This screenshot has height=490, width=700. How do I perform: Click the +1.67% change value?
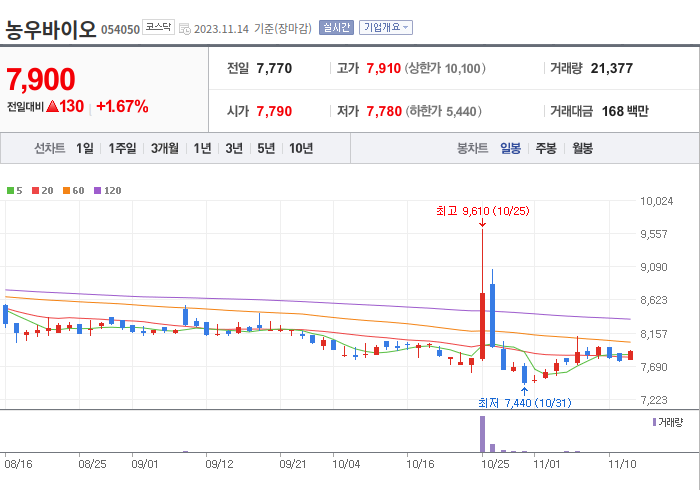pos(122,106)
